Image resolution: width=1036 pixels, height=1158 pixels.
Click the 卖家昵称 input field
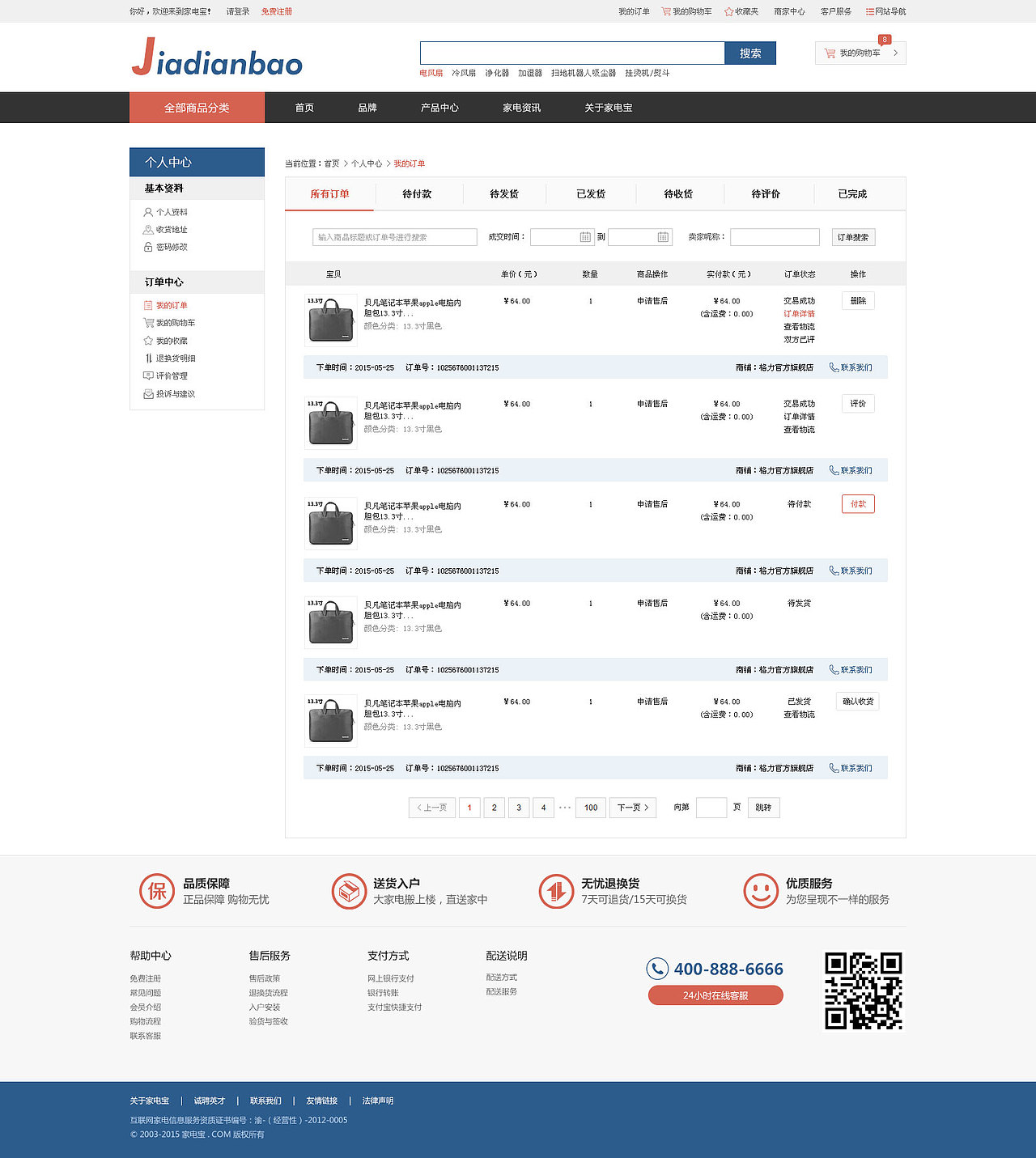pyautogui.click(x=775, y=237)
